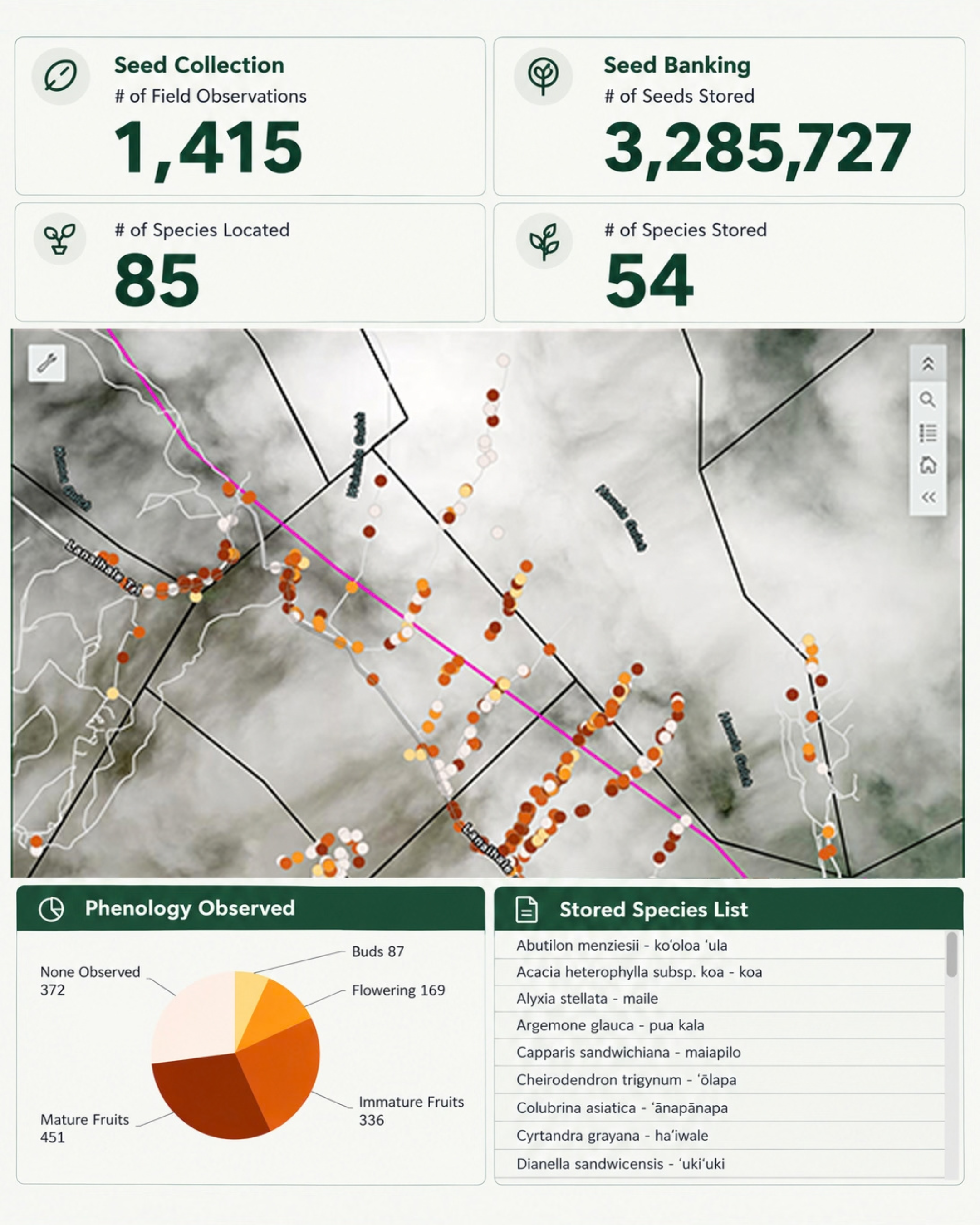This screenshot has height=1225, width=980.
Task: Select Abutilon menziesii row in species list
Action: pos(719,946)
